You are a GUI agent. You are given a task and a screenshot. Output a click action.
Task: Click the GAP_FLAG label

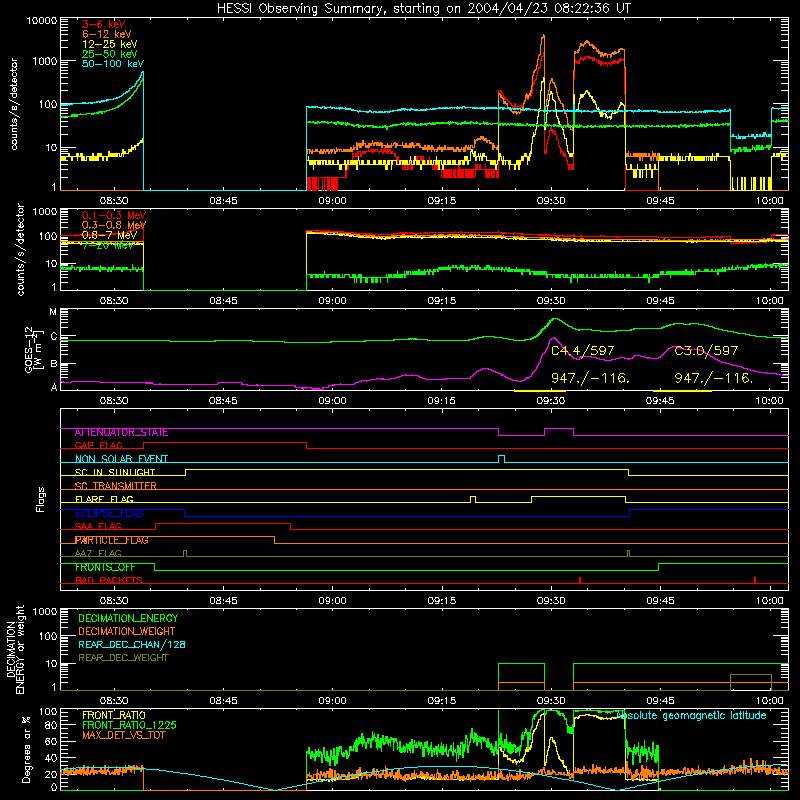point(99,445)
